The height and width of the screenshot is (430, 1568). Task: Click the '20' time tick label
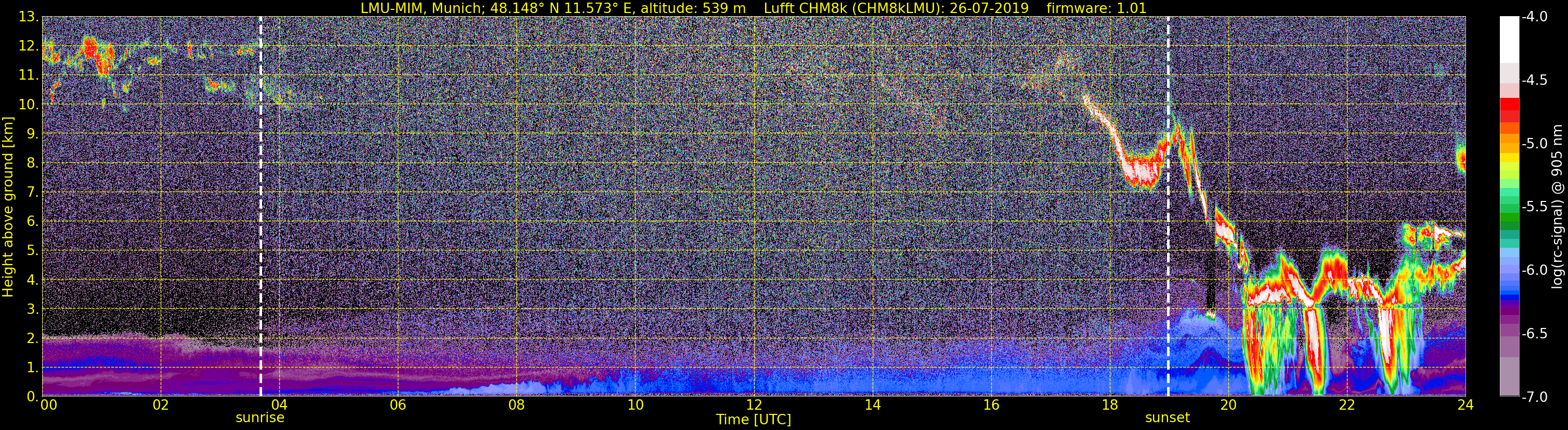pyautogui.click(x=1228, y=406)
